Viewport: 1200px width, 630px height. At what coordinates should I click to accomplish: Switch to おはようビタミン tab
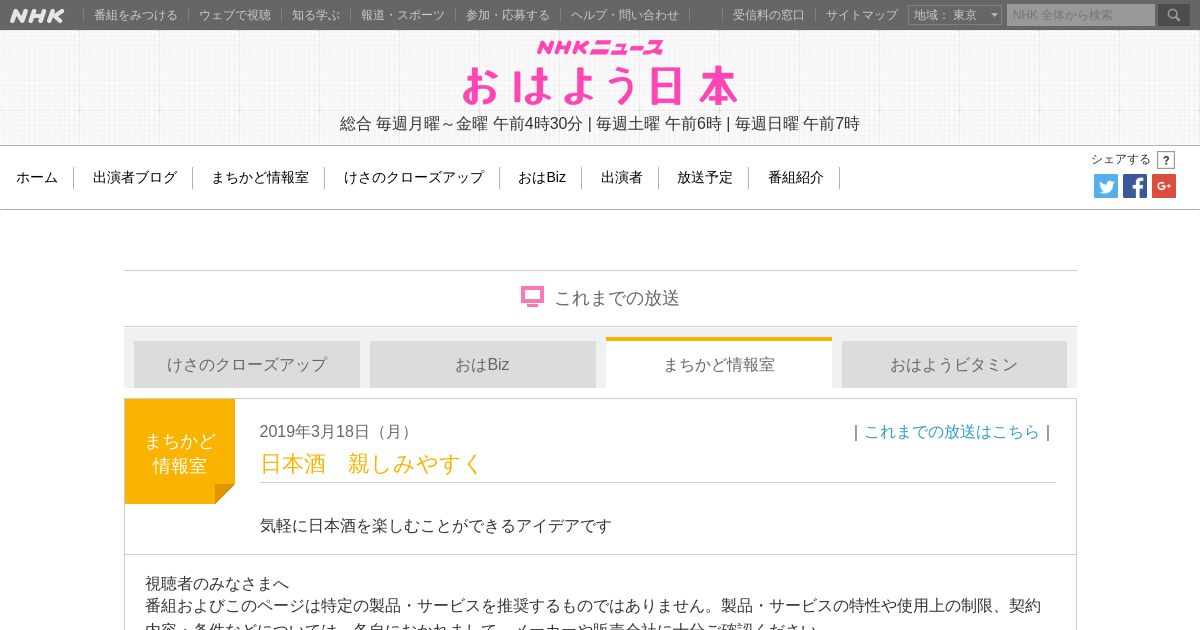[954, 364]
